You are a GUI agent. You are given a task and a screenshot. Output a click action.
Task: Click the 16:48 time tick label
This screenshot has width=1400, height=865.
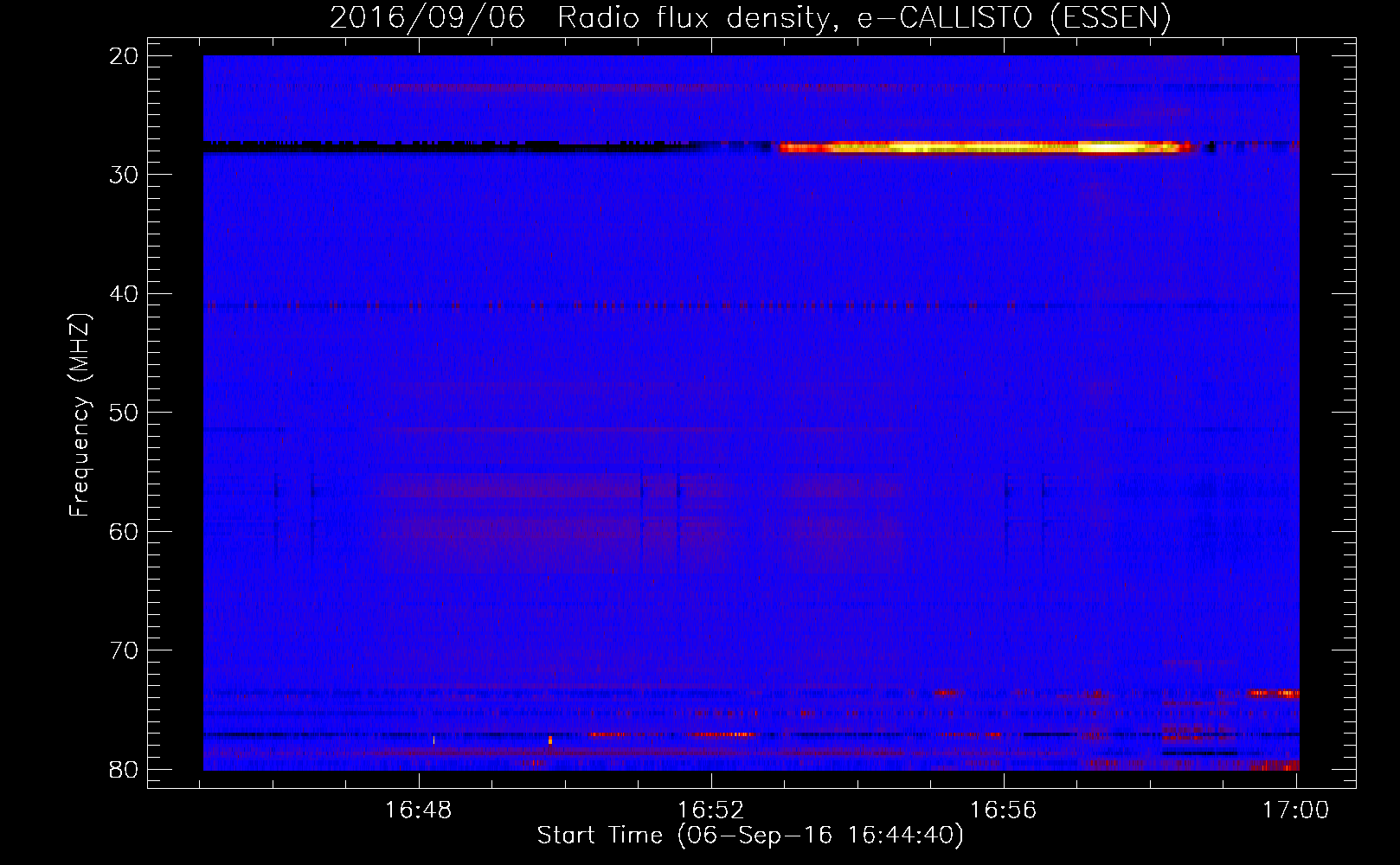419,811
